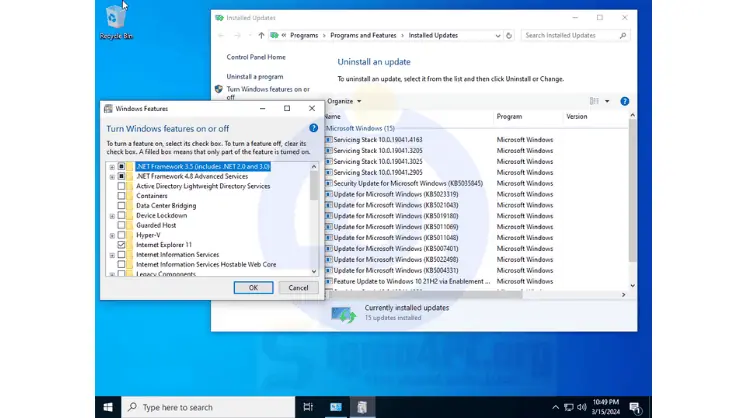The width and height of the screenshot is (743, 418).
Task: Refresh the Installed Updates address bar
Action: (509, 35)
